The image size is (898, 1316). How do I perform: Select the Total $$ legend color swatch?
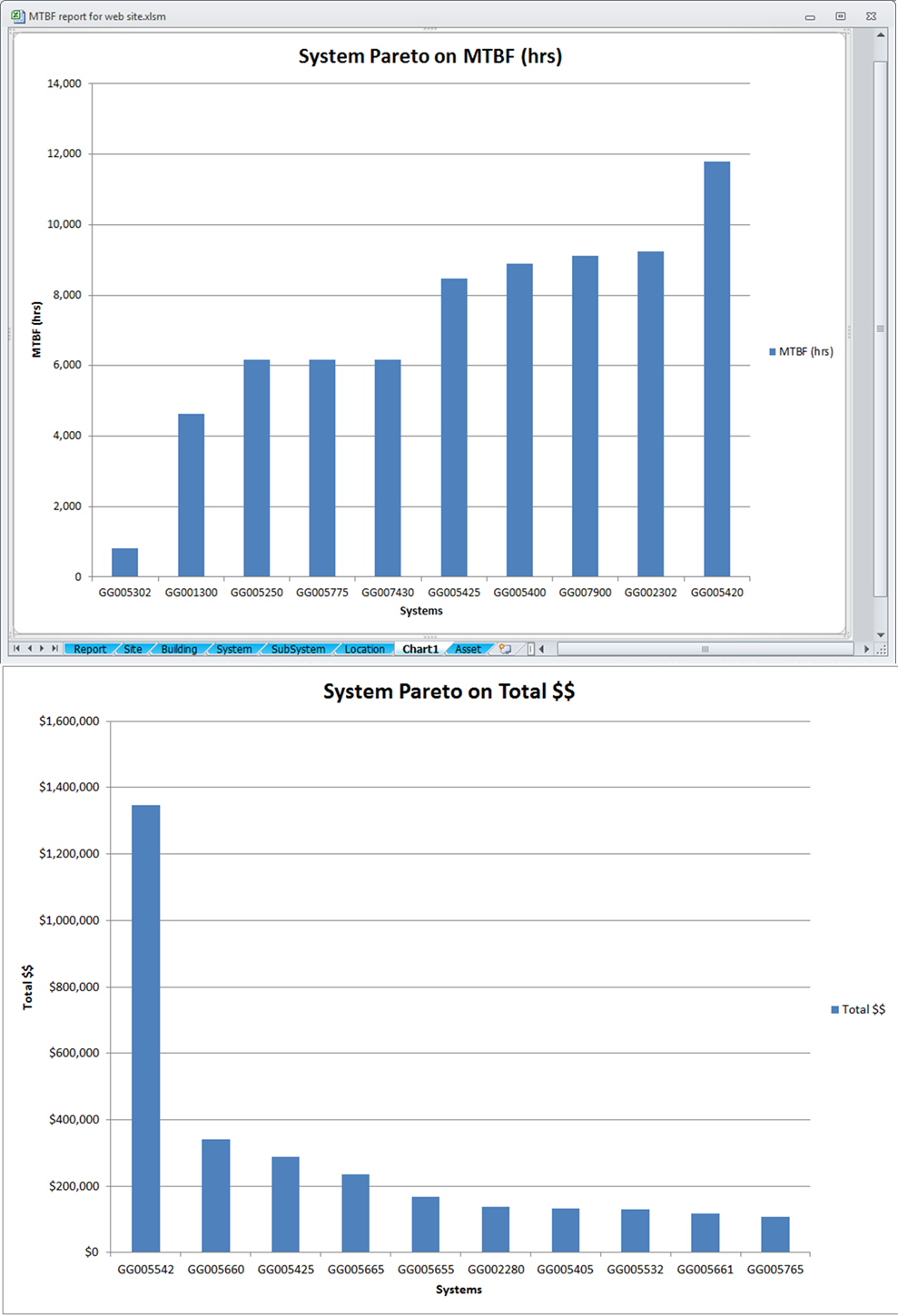834,1009
